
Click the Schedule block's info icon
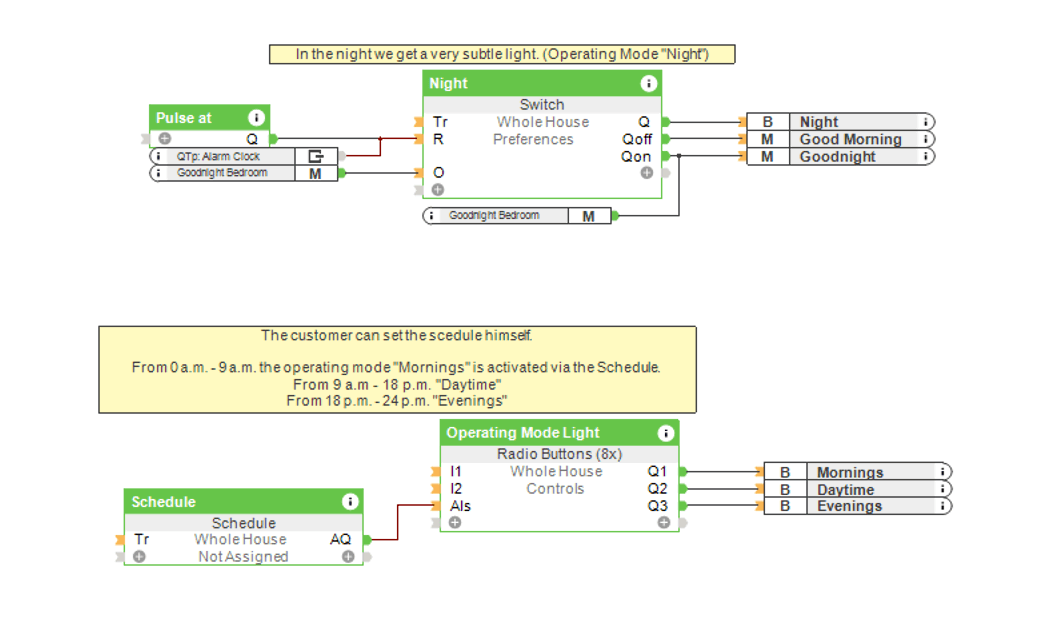pyautogui.click(x=350, y=502)
